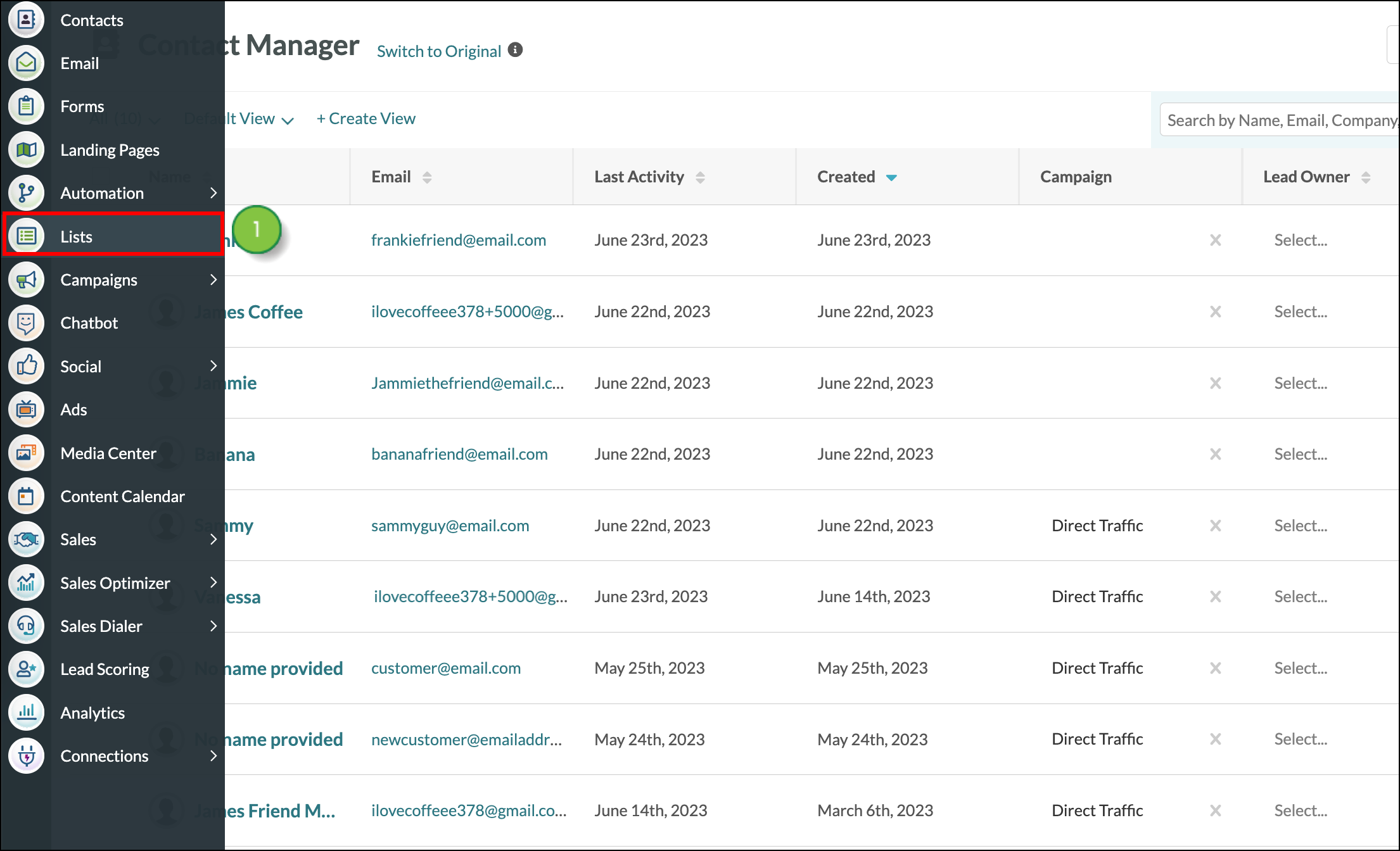Expand the Social submenu arrow
This screenshot has width=1400, height=851.
[x=213, y=366]
